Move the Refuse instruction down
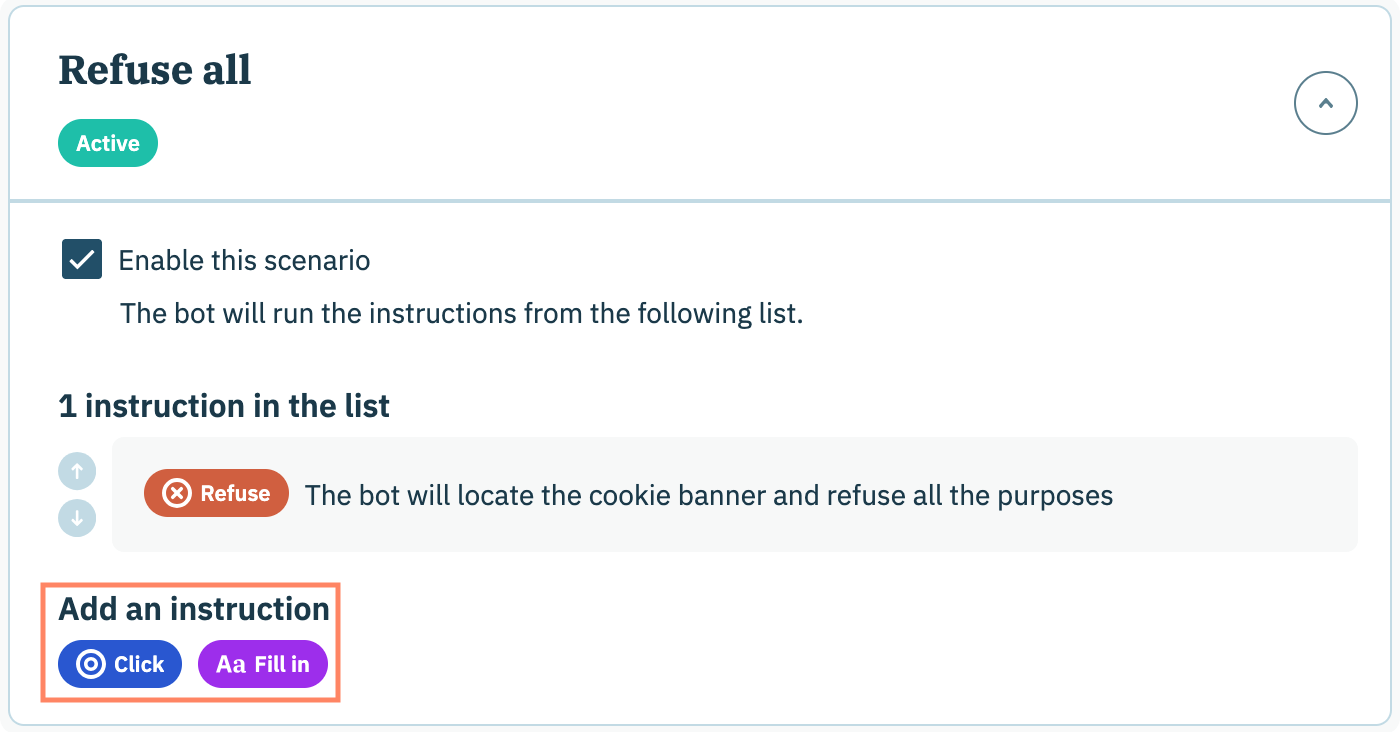Screen dimensions: 1400x732 (77, 518)
